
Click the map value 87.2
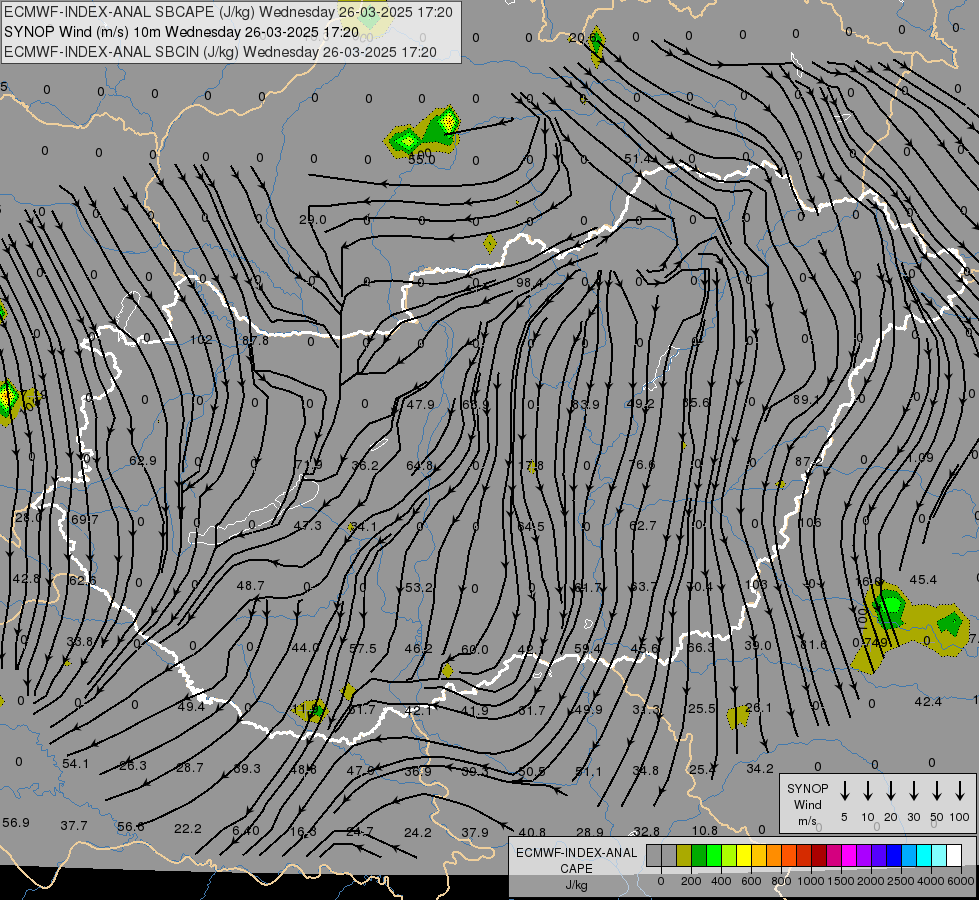pyautogui.click(x=808, y=462)
